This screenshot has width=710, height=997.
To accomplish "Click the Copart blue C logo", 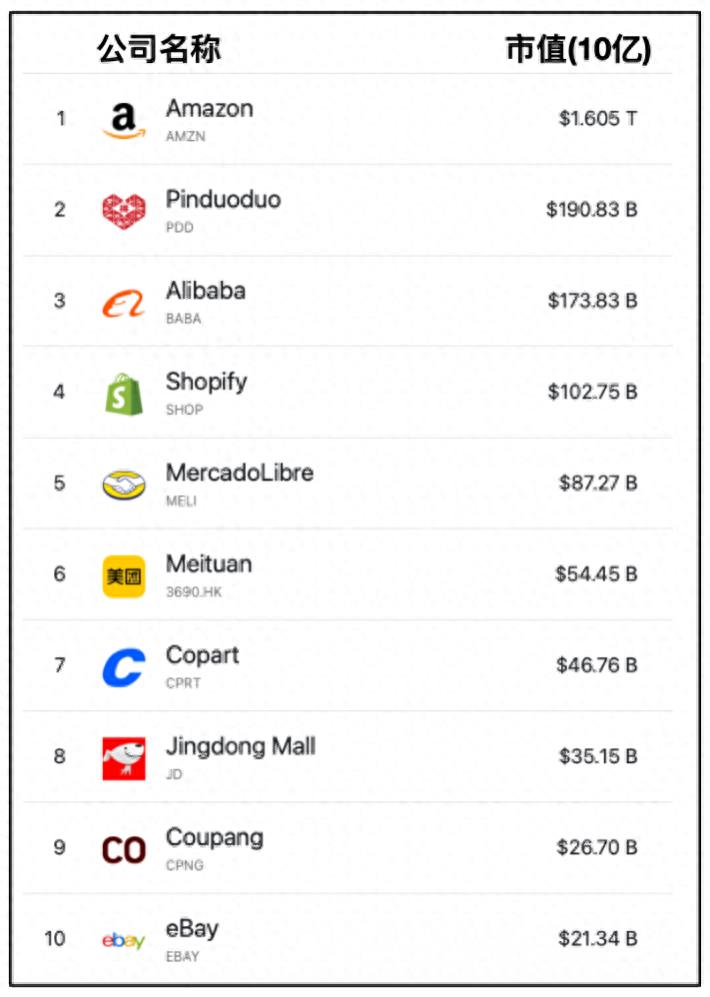I will click(123, 667).
